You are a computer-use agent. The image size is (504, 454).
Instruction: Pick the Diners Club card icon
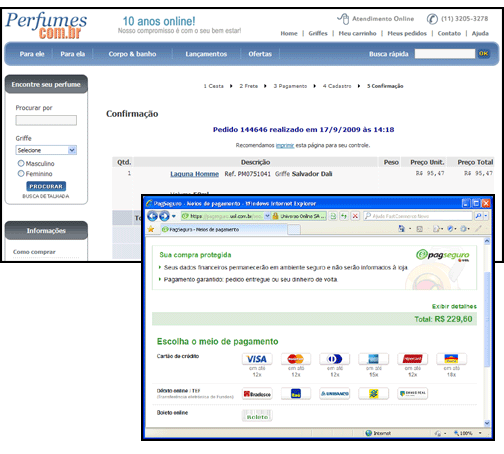point(335,359)
